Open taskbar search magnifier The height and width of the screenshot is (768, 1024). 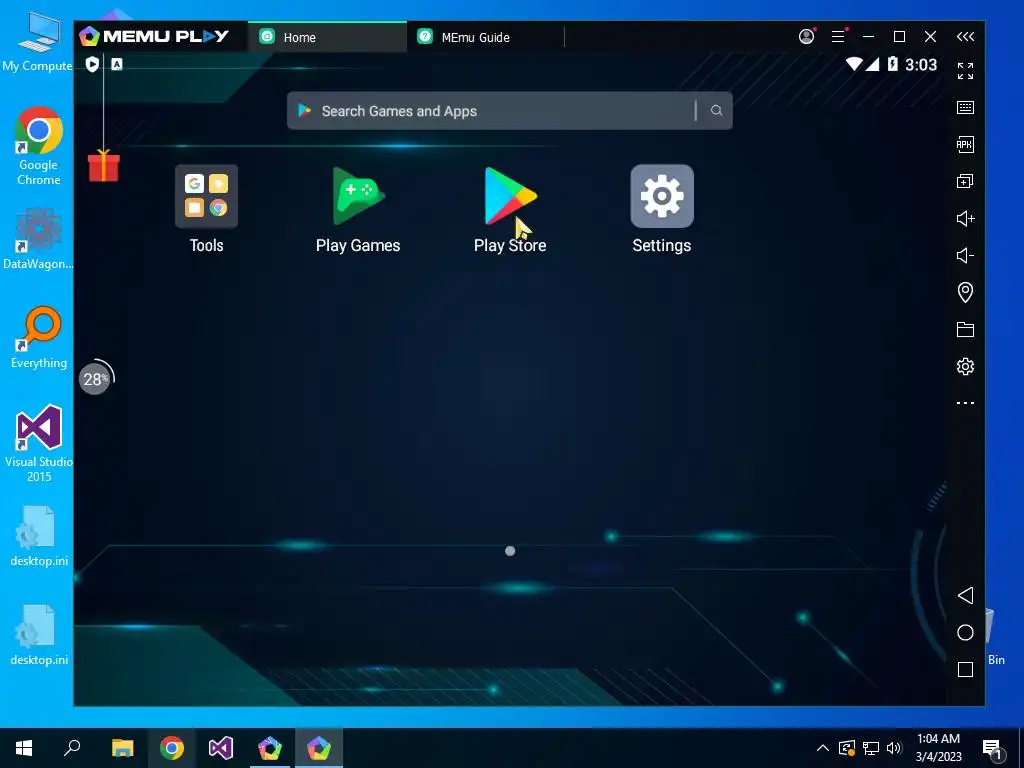[72, 748]
